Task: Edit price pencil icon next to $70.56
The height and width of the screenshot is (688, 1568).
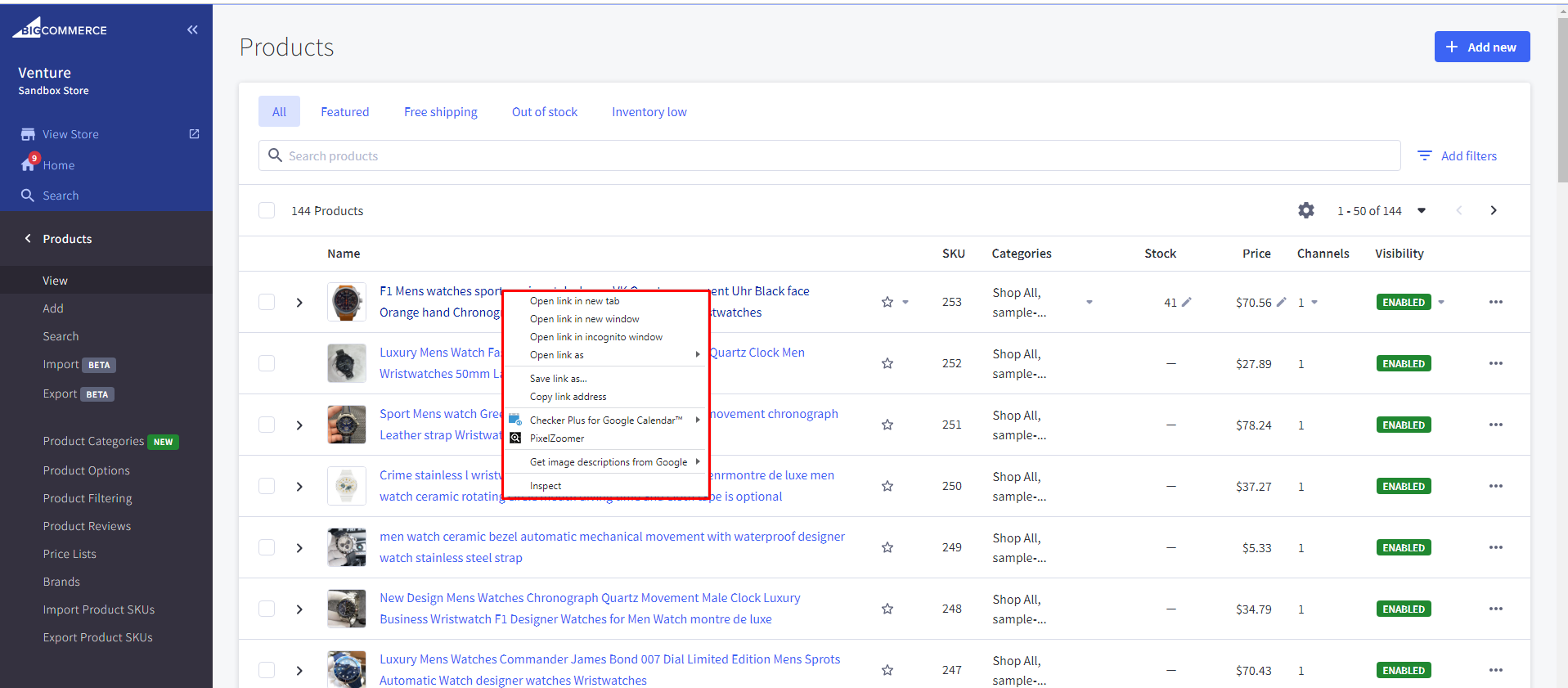Action: coord(1282,302)
